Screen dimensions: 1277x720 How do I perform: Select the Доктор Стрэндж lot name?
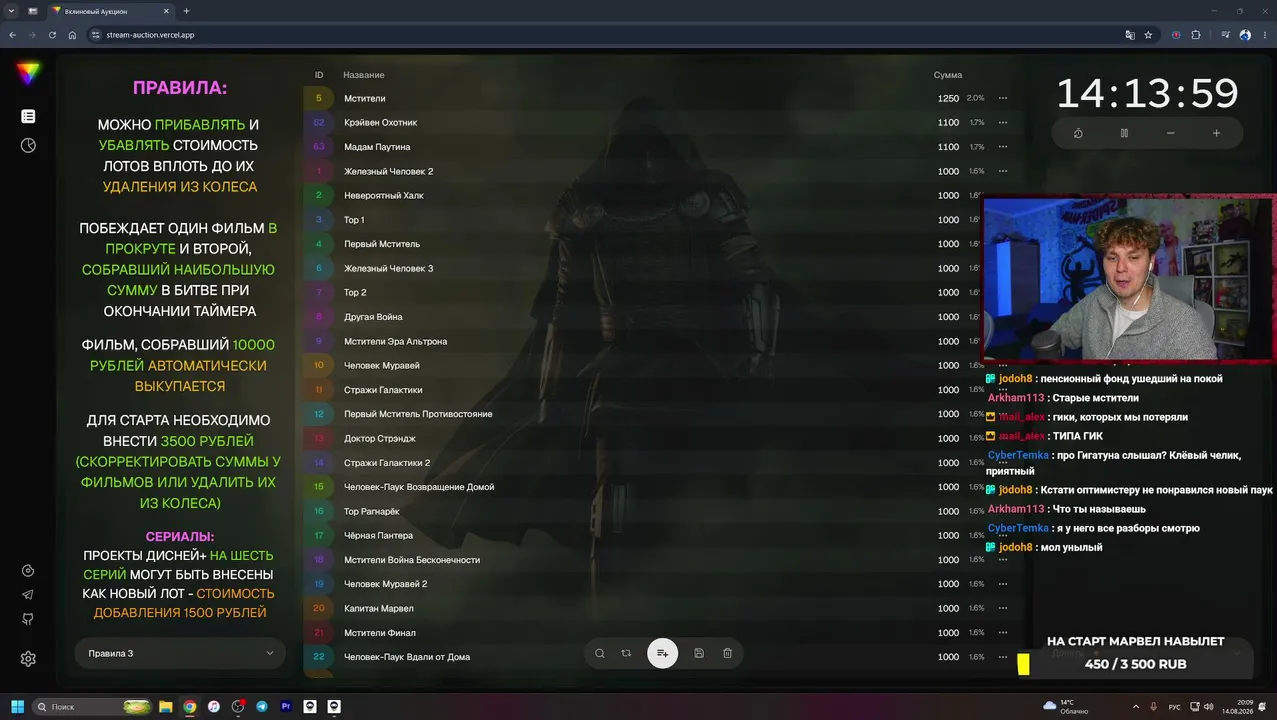click(x=380, y=438)
